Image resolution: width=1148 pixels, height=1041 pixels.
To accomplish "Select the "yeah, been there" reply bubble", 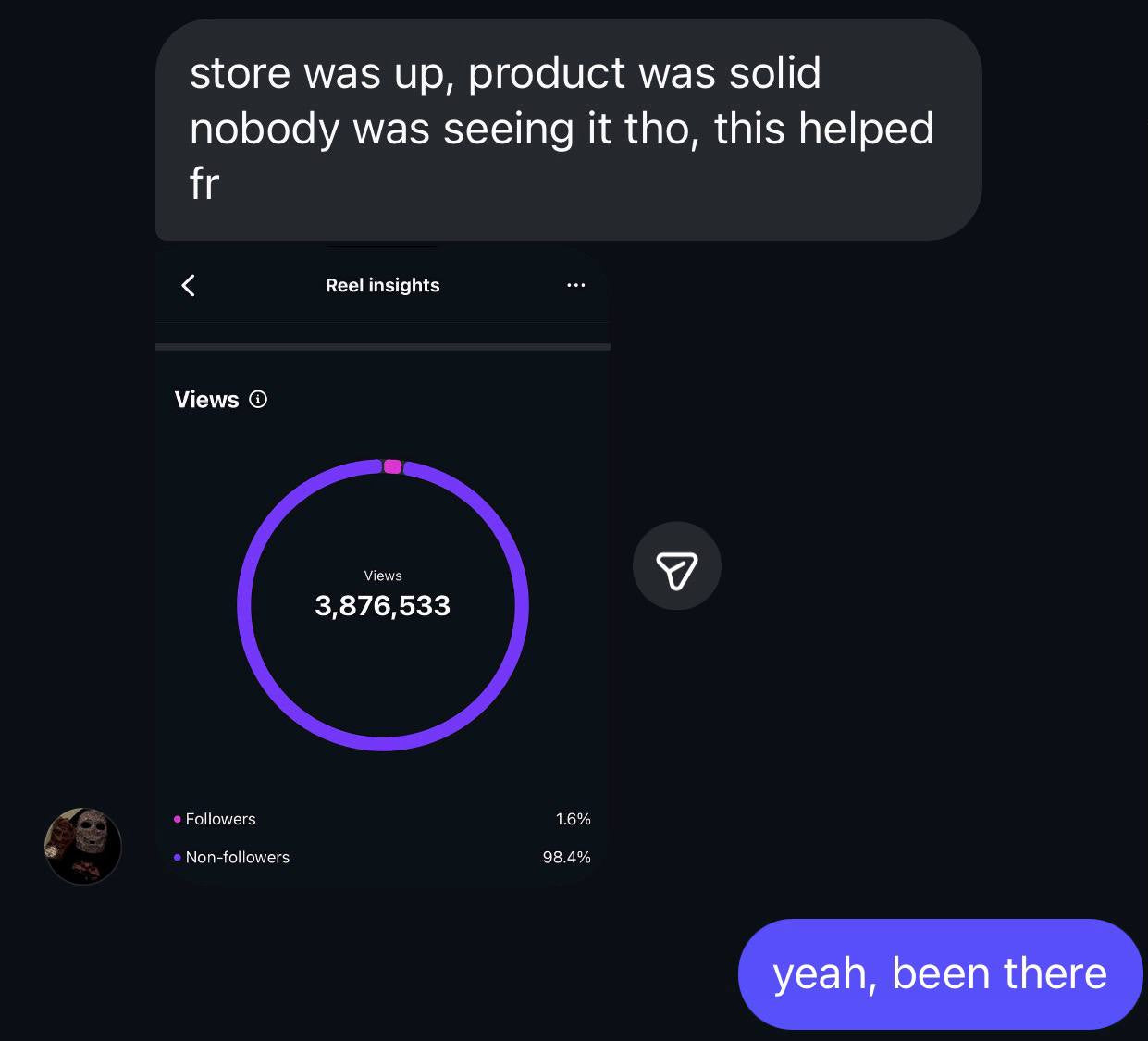I will [x=940, y=973].
